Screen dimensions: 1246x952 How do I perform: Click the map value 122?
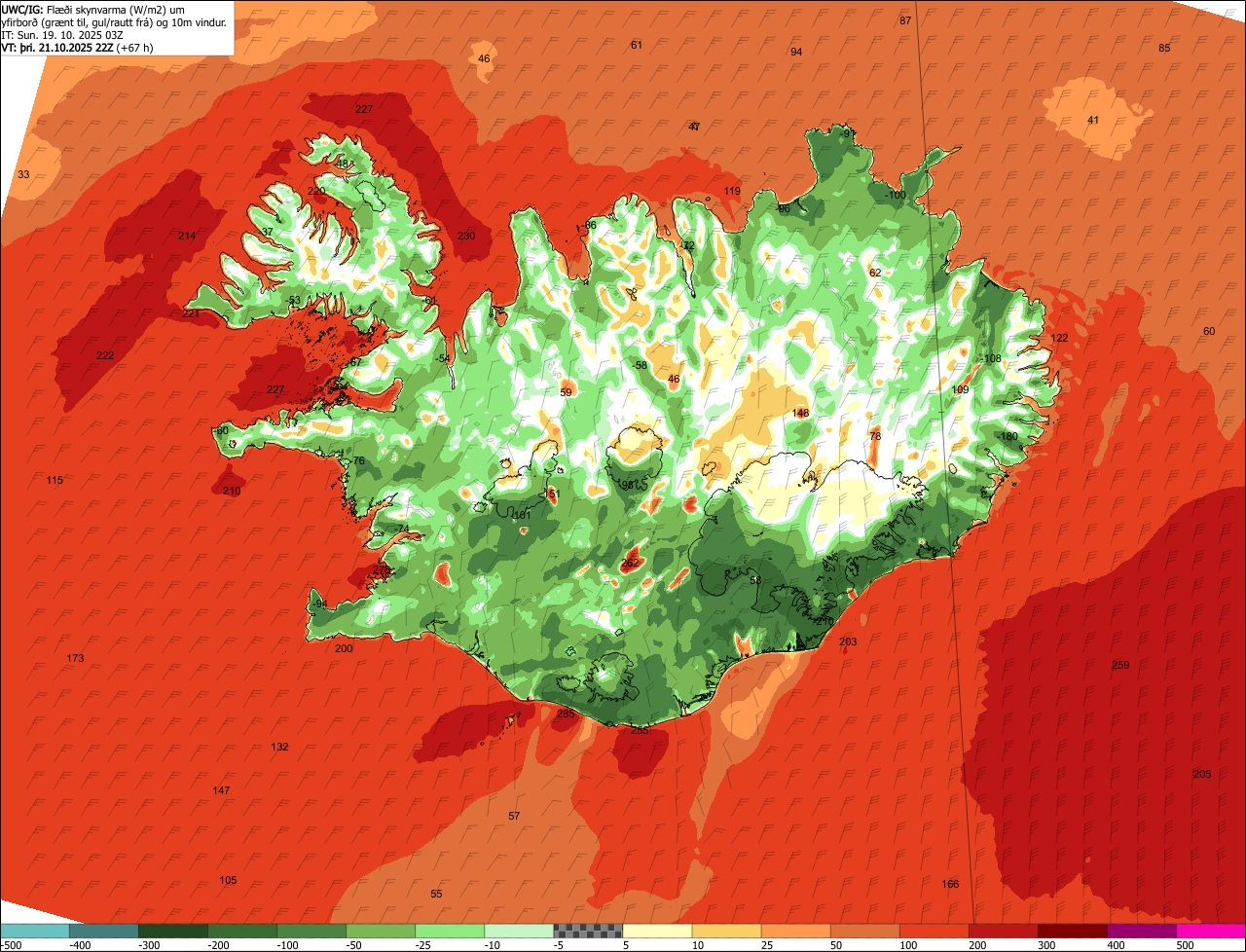tap(1059, 338)
